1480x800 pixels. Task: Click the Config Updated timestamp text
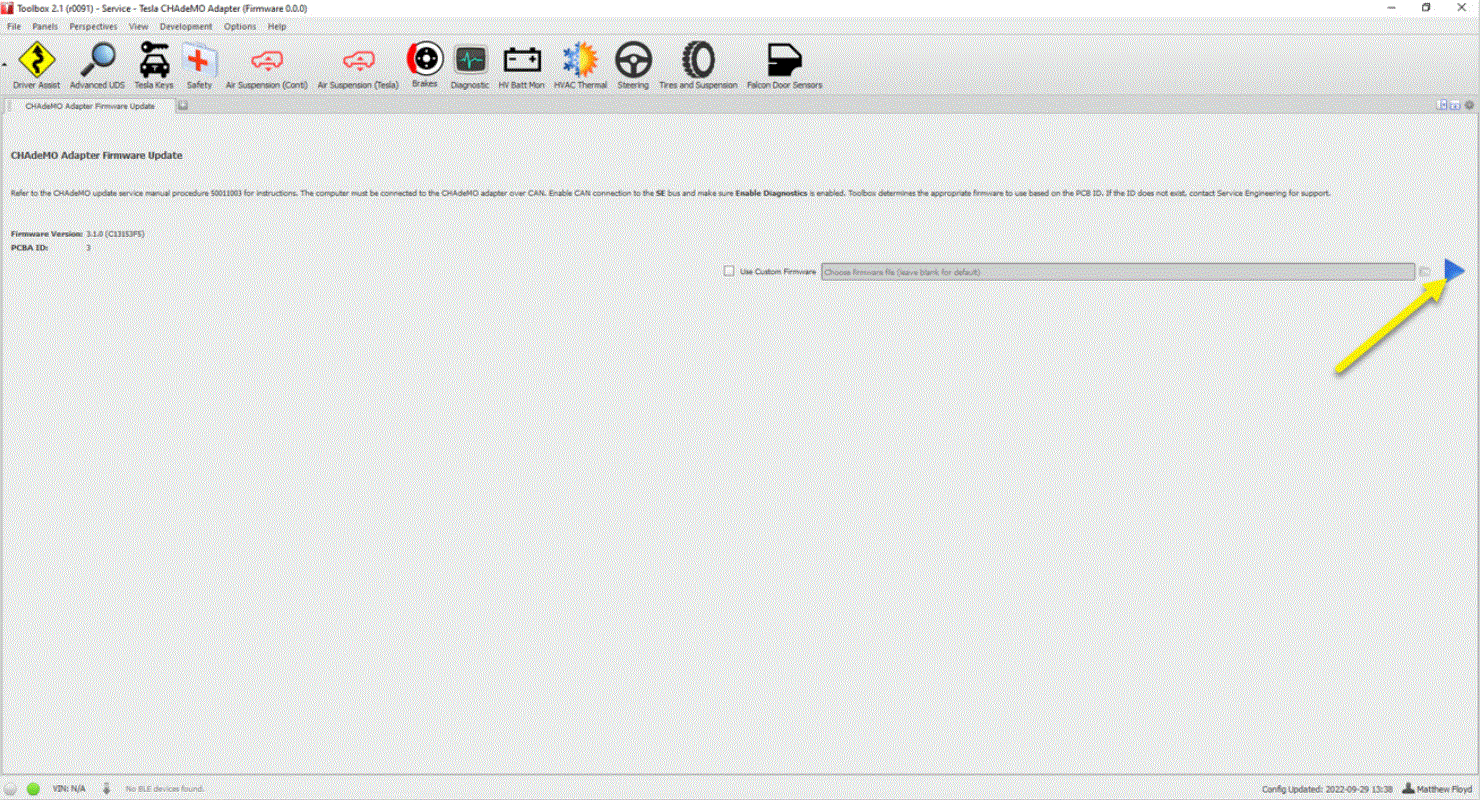pos(1327,789)
